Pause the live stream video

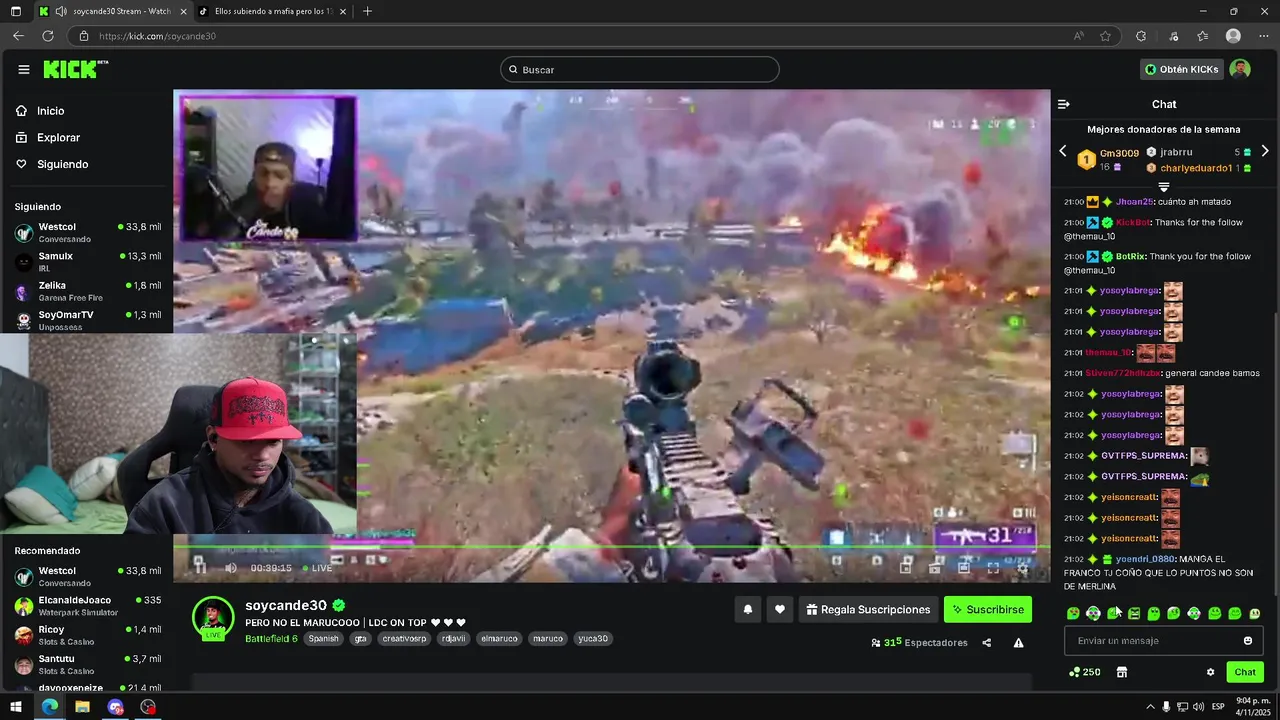pyautogui.click(x=199, y=567)
